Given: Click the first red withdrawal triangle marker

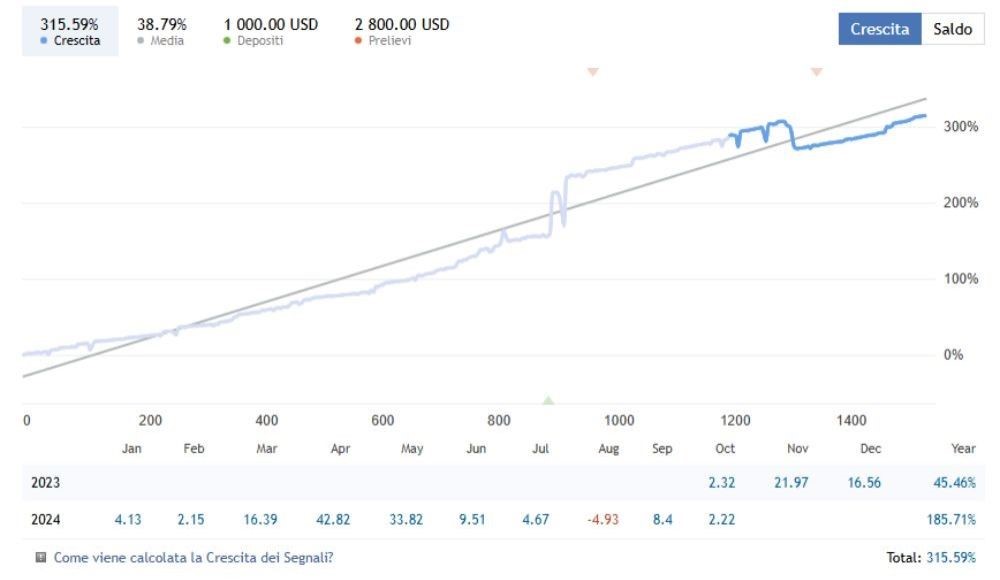Looking at the screenshot, I should (x=592, y=71).
